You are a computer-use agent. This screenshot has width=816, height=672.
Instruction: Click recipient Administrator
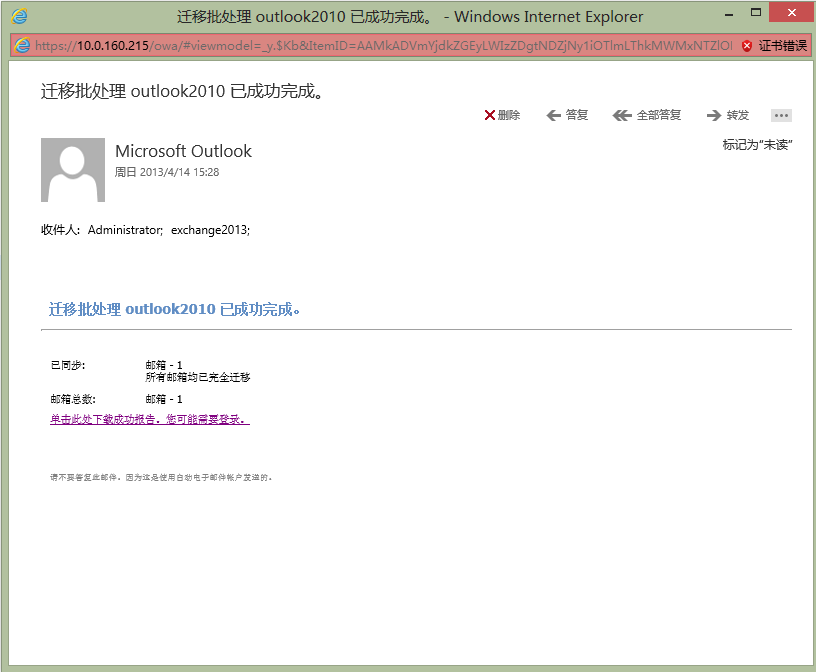click(x=125, y=230)
